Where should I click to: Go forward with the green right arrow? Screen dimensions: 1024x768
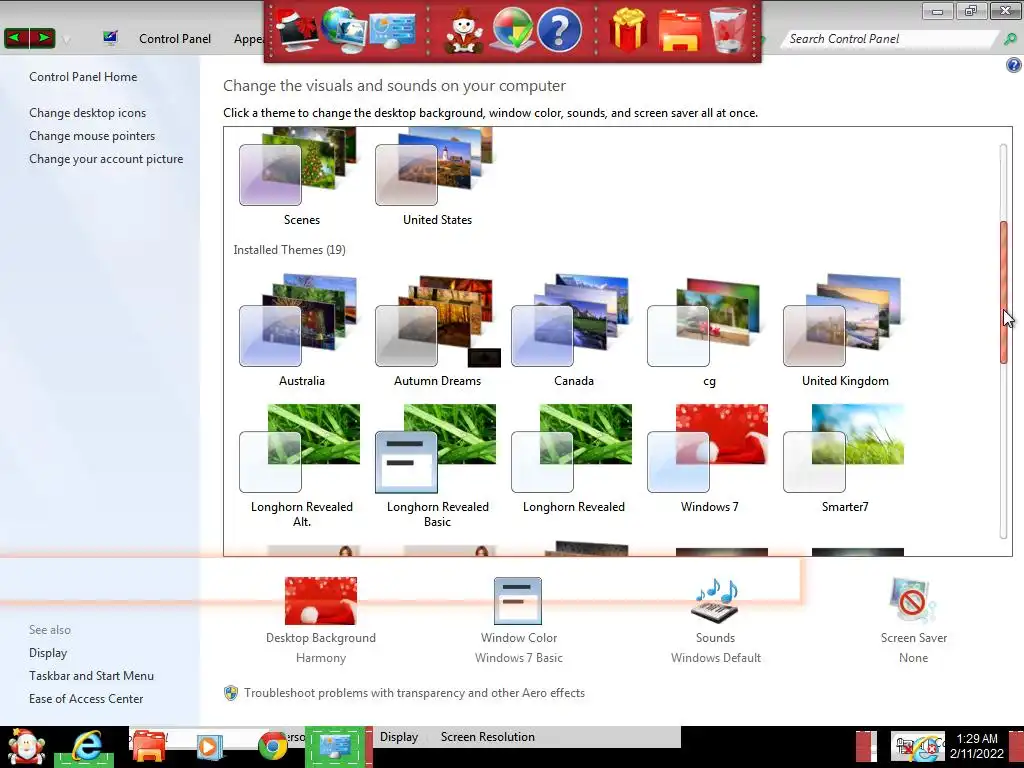click(42, 39)
